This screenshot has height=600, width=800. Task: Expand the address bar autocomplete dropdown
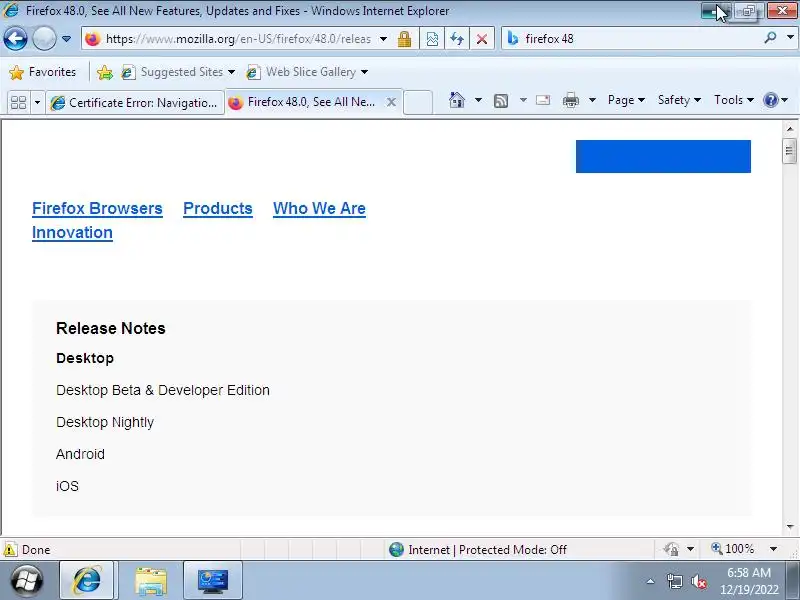(383, 39)
